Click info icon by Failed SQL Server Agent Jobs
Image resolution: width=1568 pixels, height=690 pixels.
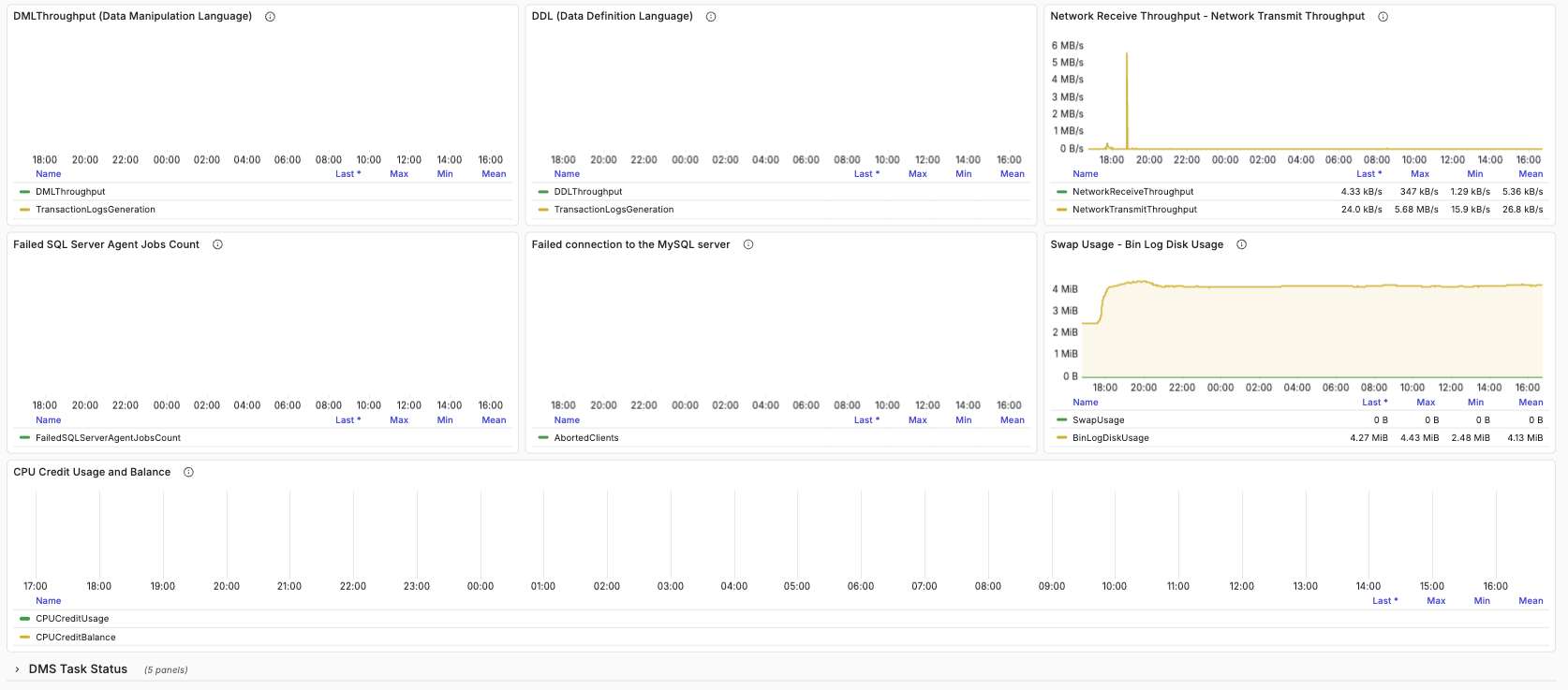point(217,244)
